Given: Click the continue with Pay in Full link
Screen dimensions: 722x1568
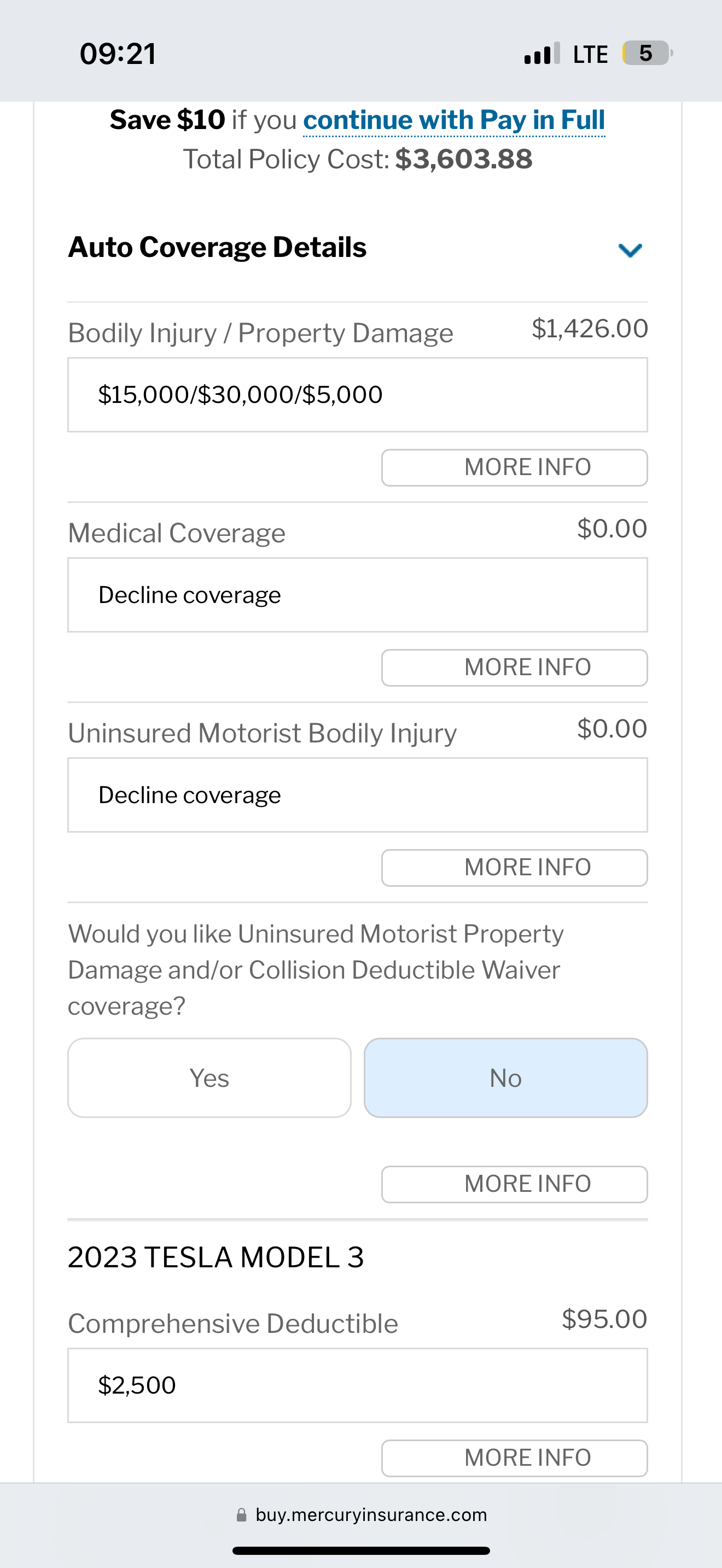Looking at the screenshot, I should pos(453,120).
